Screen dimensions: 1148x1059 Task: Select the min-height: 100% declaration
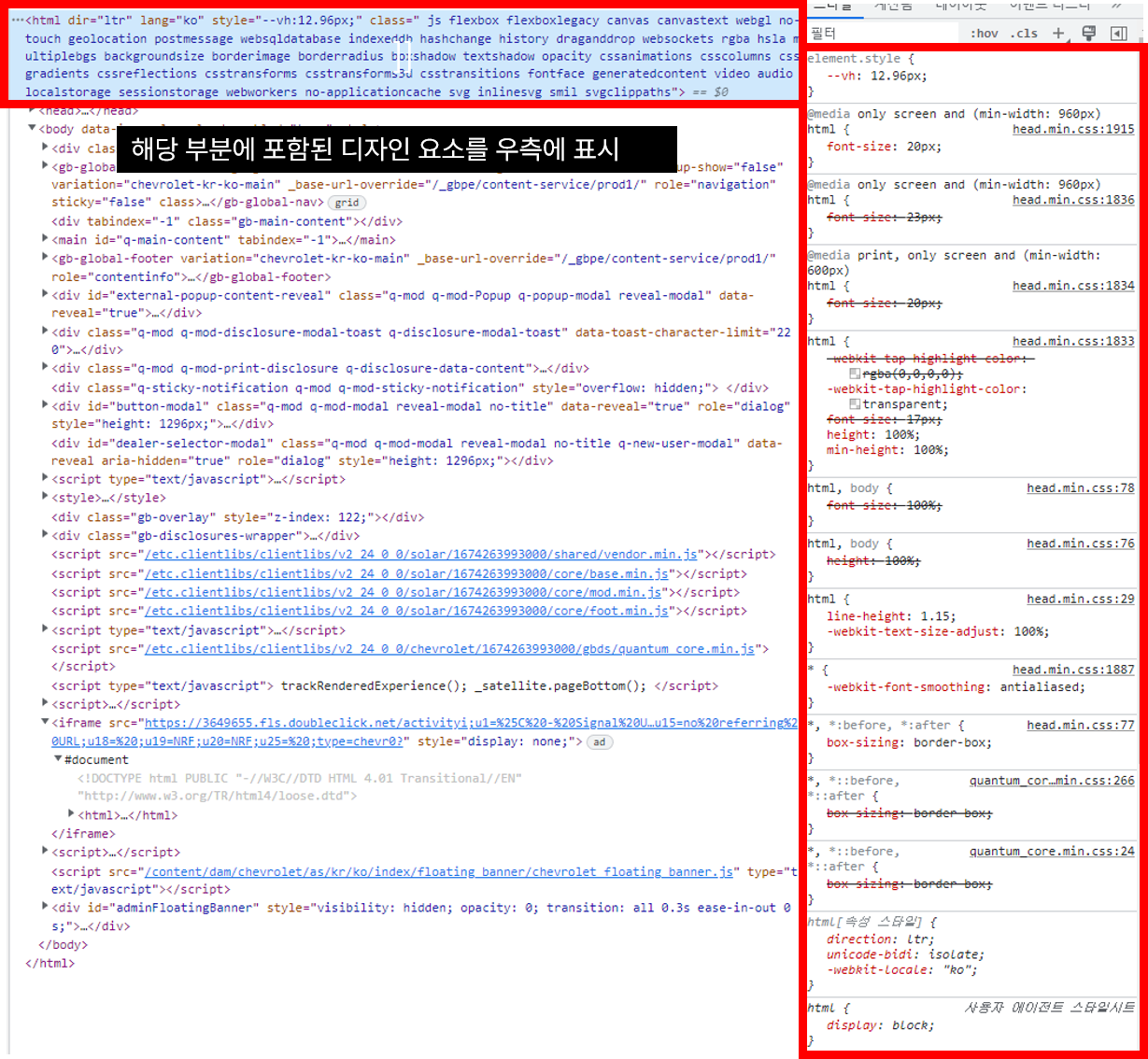coord(887,450)
